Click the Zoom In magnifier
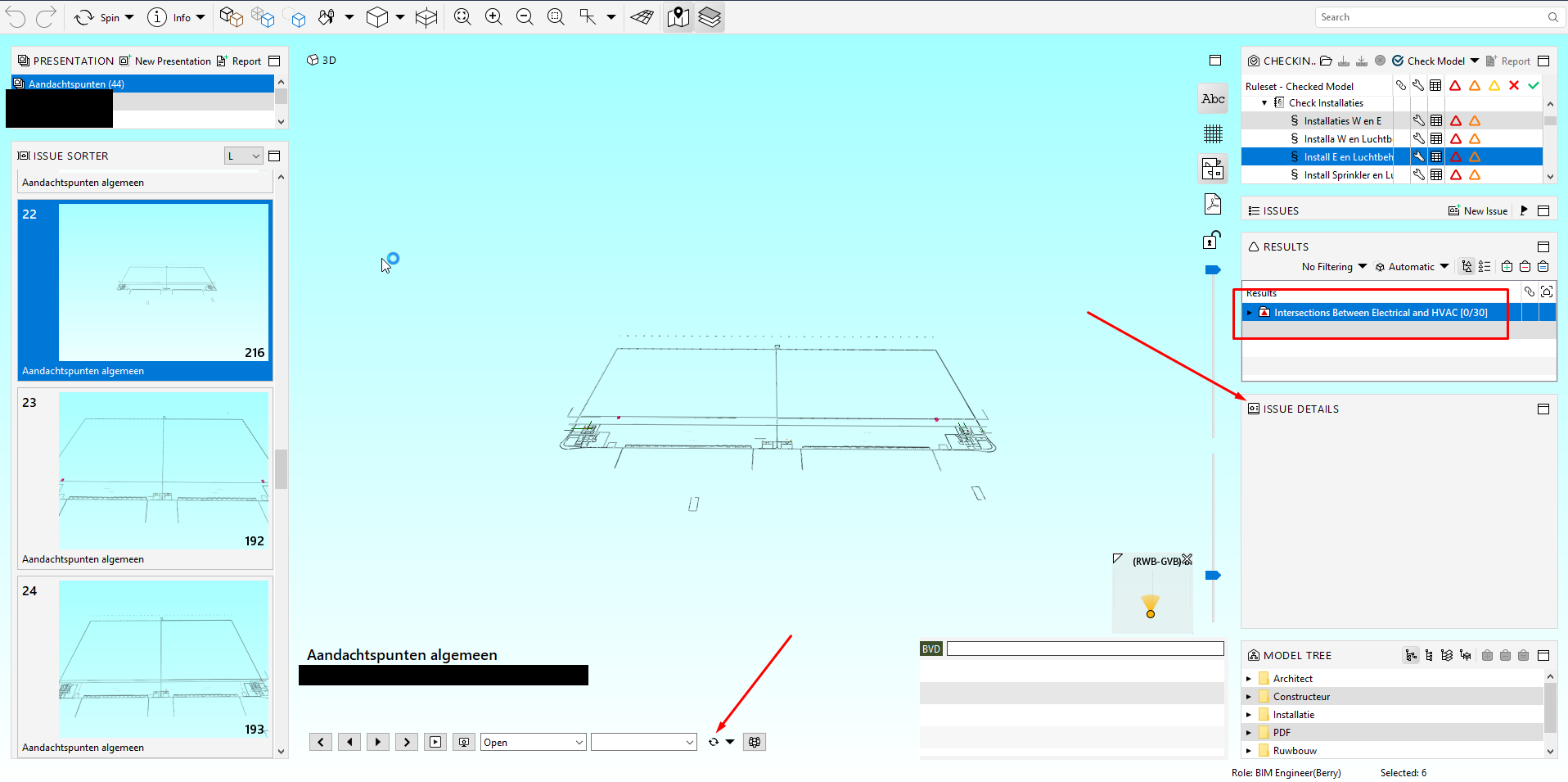This screenshot has width=1568, height=782. 493,17
